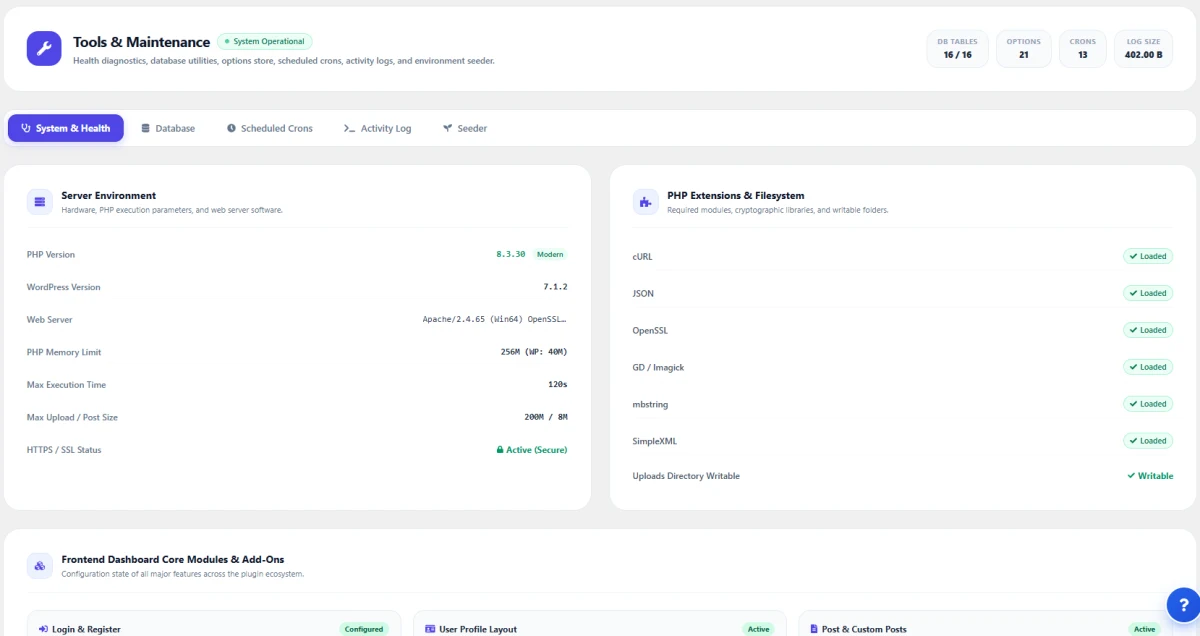Select the WordPress version value 7.1.2

[555, 287]
